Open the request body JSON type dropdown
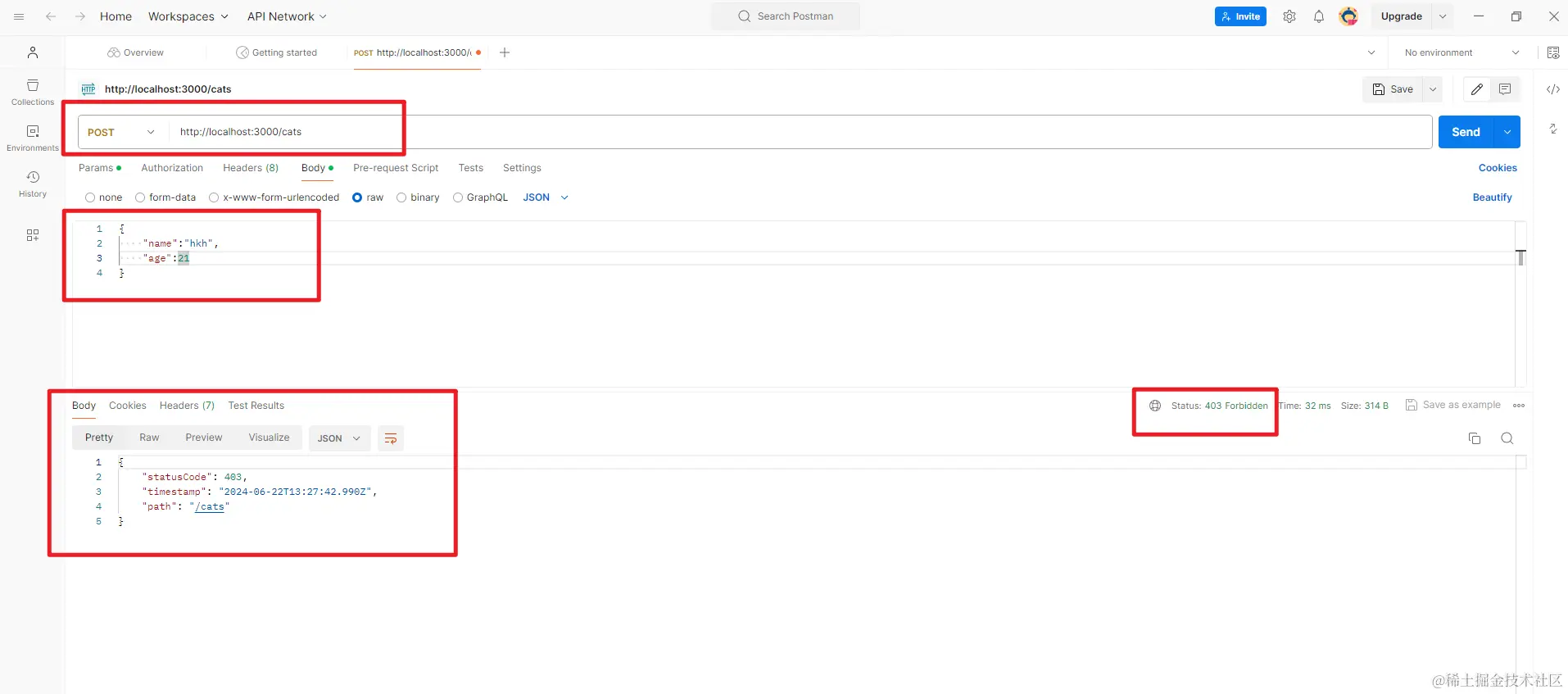Screen dimensions: 1568x694 (546, 197)
